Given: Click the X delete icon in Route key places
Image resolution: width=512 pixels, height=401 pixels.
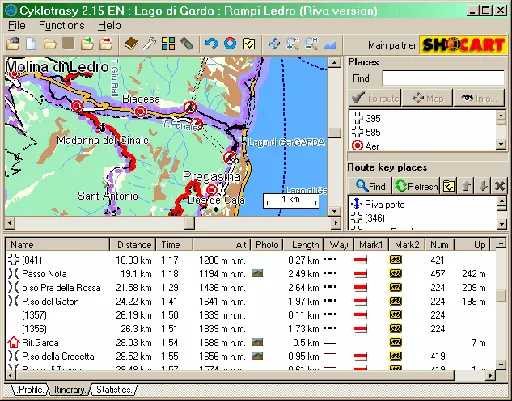Looking at the screenshot, I should pyautogui.click(x=500, y=186).
